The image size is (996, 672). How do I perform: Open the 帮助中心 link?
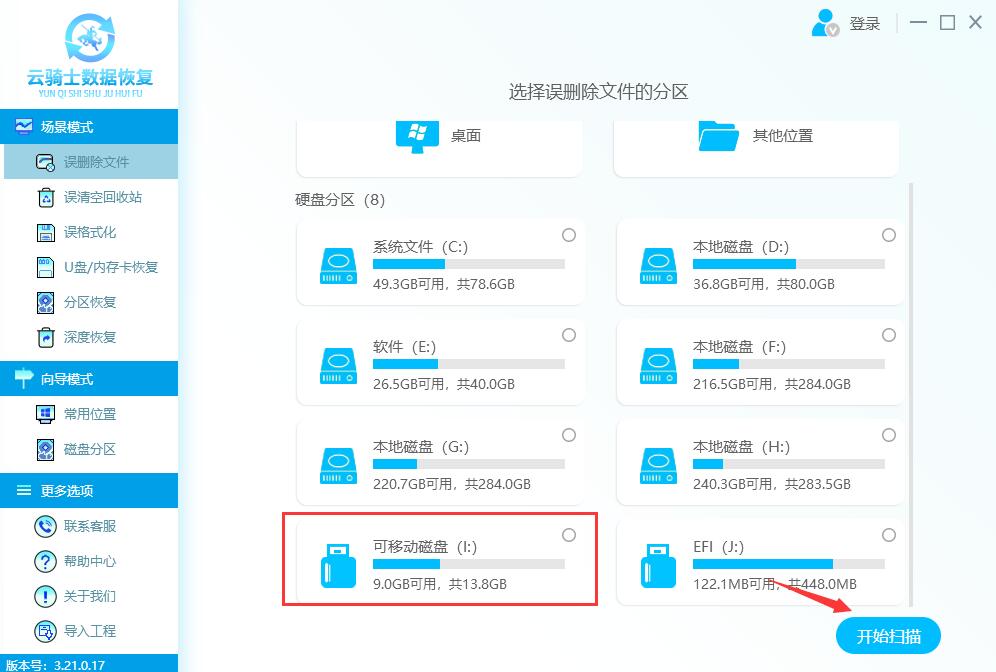(91, 561)
